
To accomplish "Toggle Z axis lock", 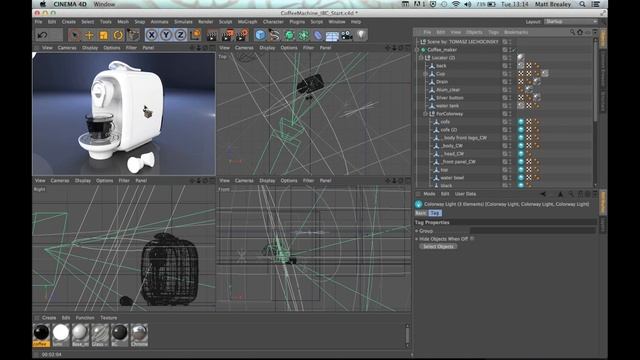I will 181,35.
